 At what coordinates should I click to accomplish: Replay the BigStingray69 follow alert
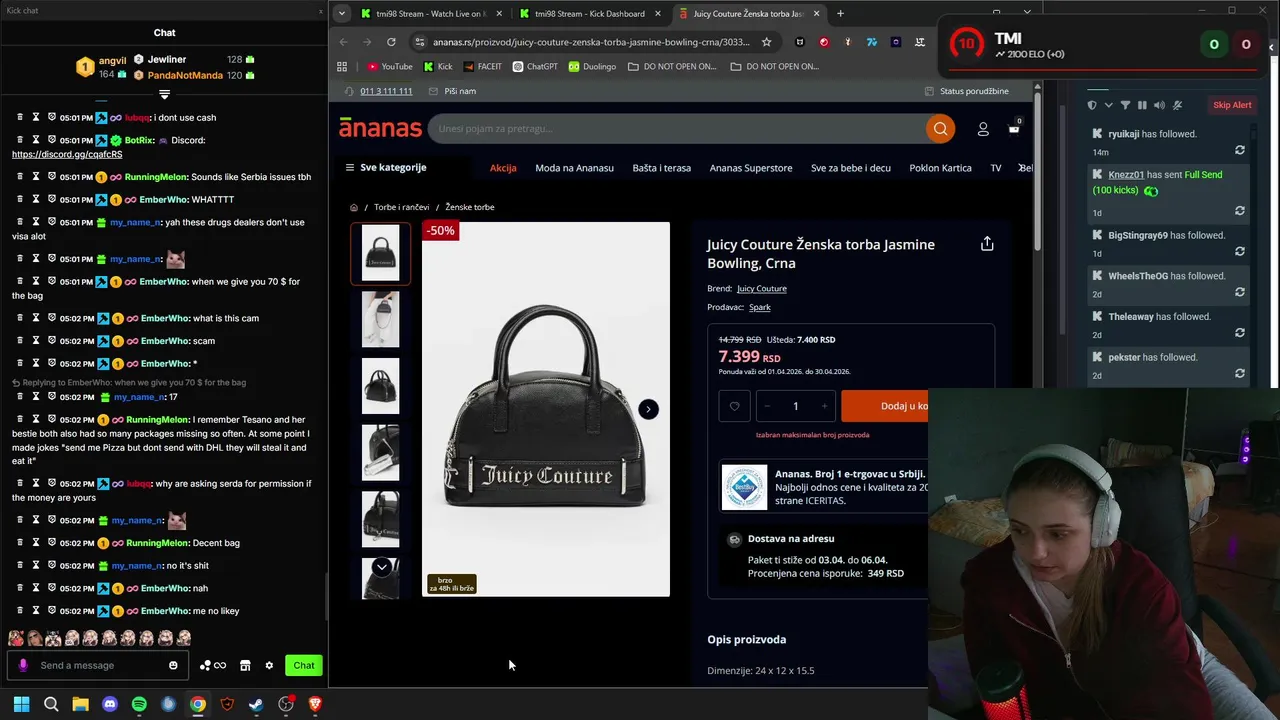point(1239,252)
